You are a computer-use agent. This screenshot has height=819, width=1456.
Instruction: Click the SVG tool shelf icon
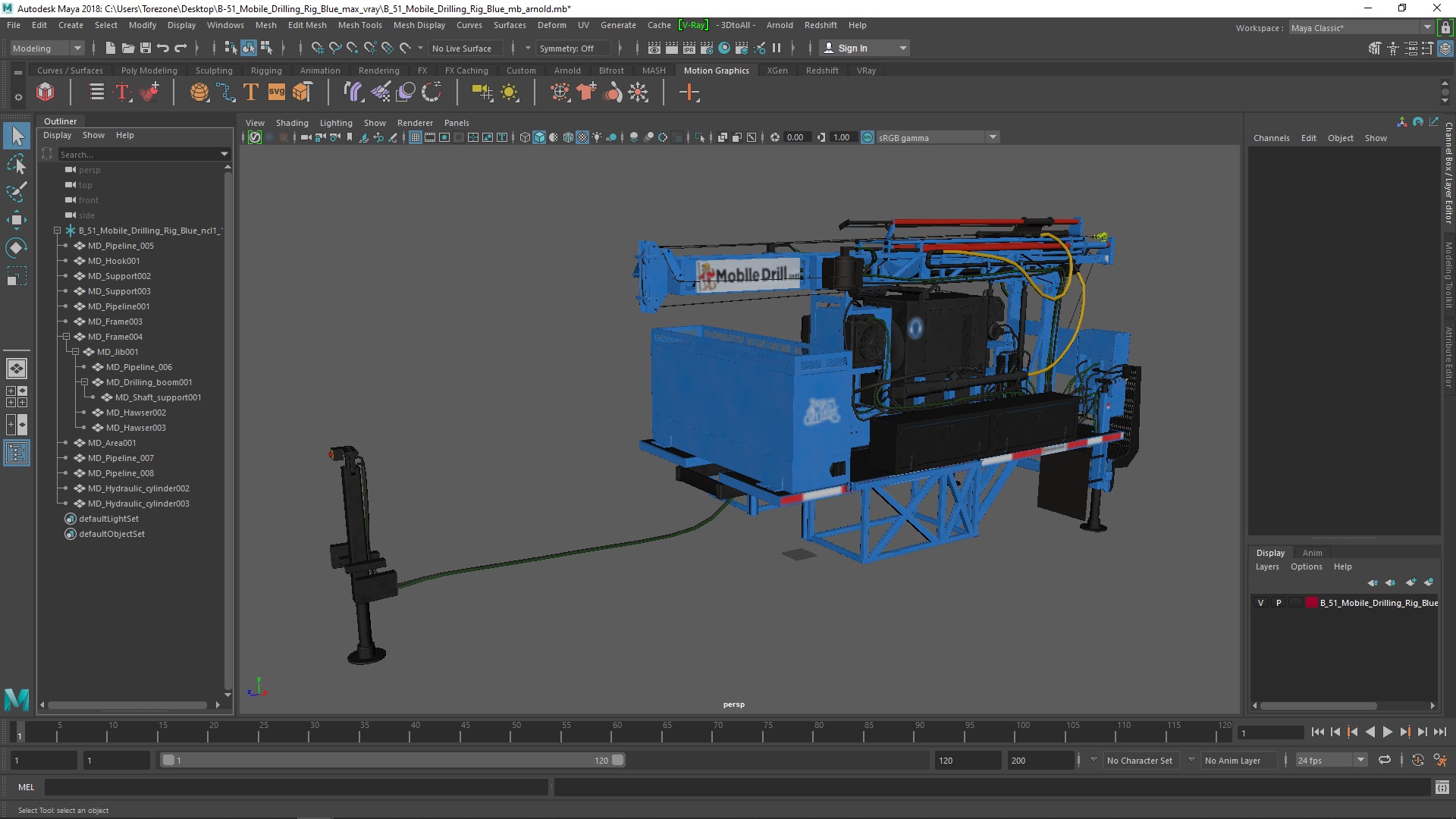click(277, 93)
